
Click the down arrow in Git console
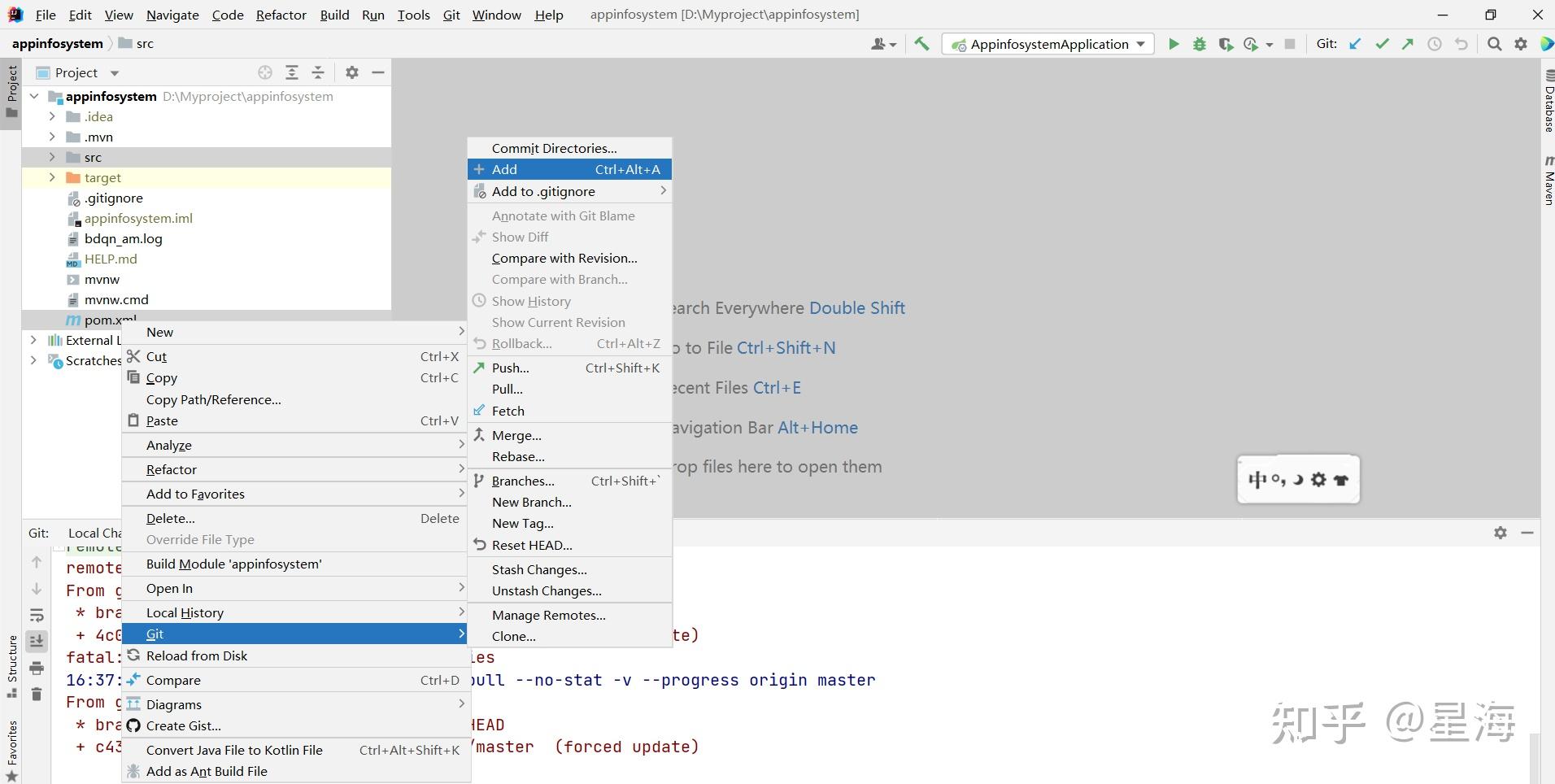point(37,589)
